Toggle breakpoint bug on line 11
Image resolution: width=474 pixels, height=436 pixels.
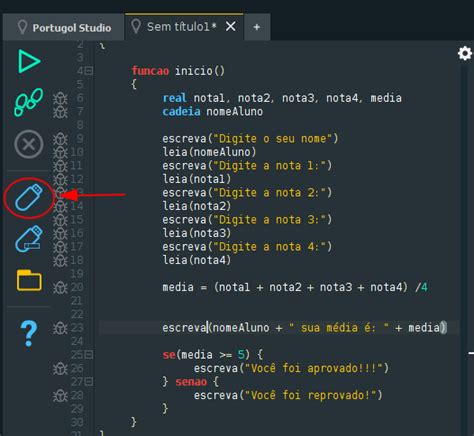[60, 166]
